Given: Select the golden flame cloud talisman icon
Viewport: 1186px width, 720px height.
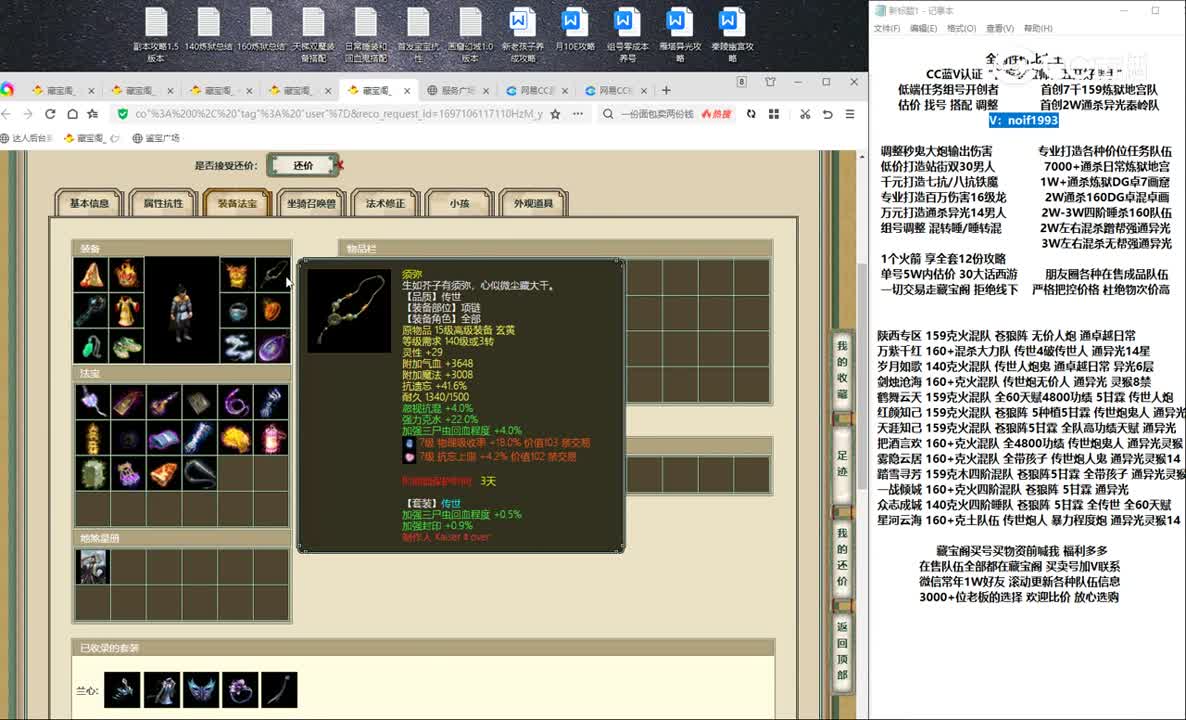Looking at the screenshot, I should 237,437.
